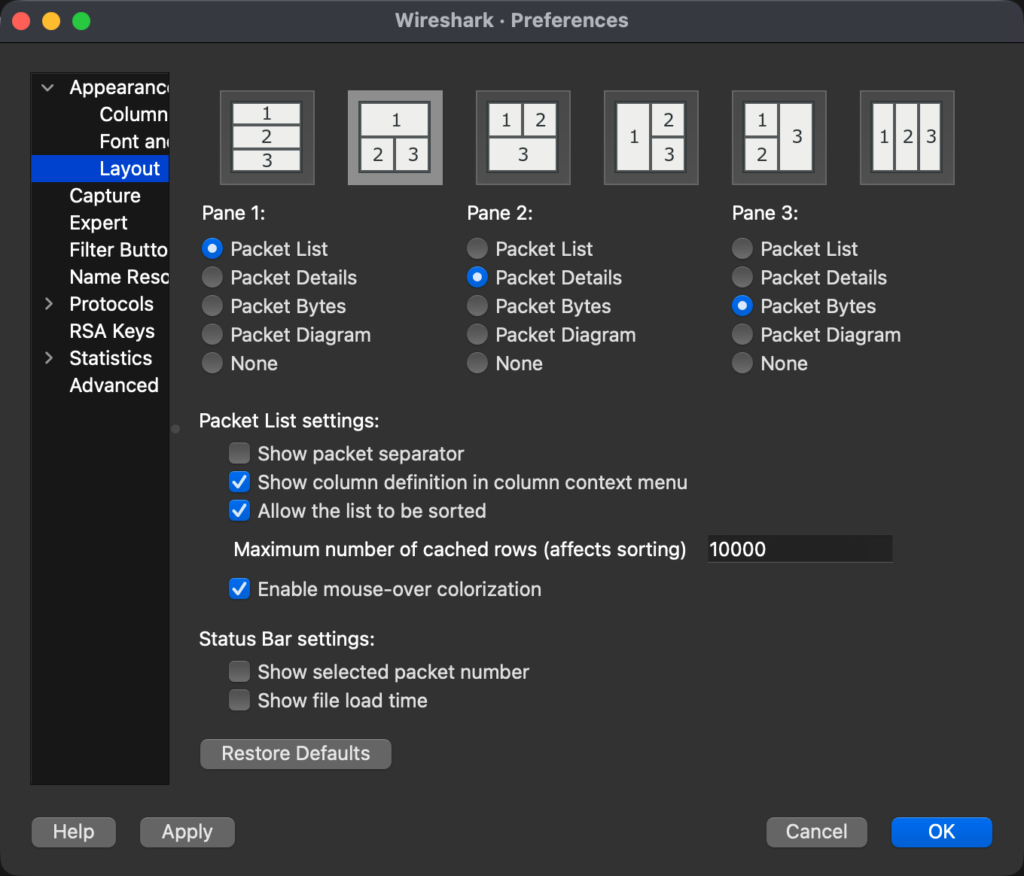Click the Help button
The image size is (1024, 876).
74,832
